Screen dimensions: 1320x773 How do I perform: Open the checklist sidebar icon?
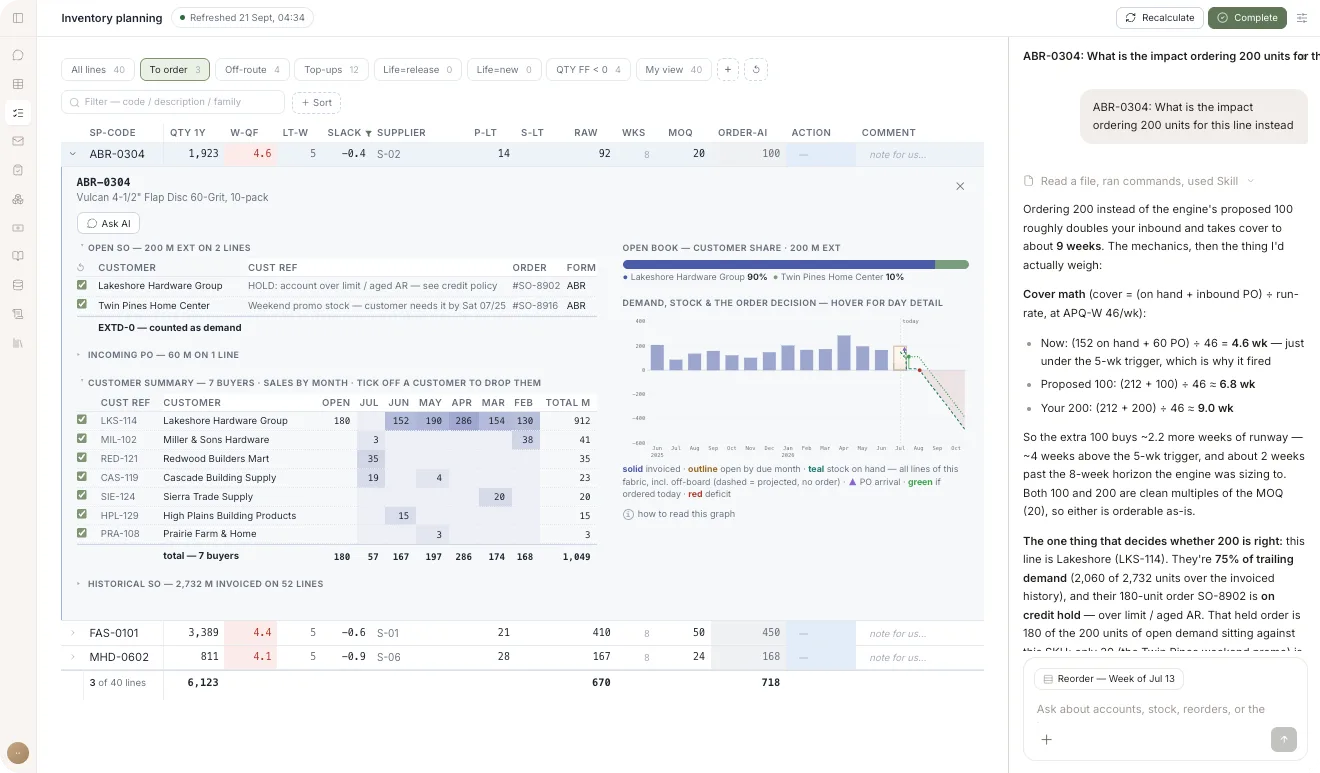click(18, 113)
